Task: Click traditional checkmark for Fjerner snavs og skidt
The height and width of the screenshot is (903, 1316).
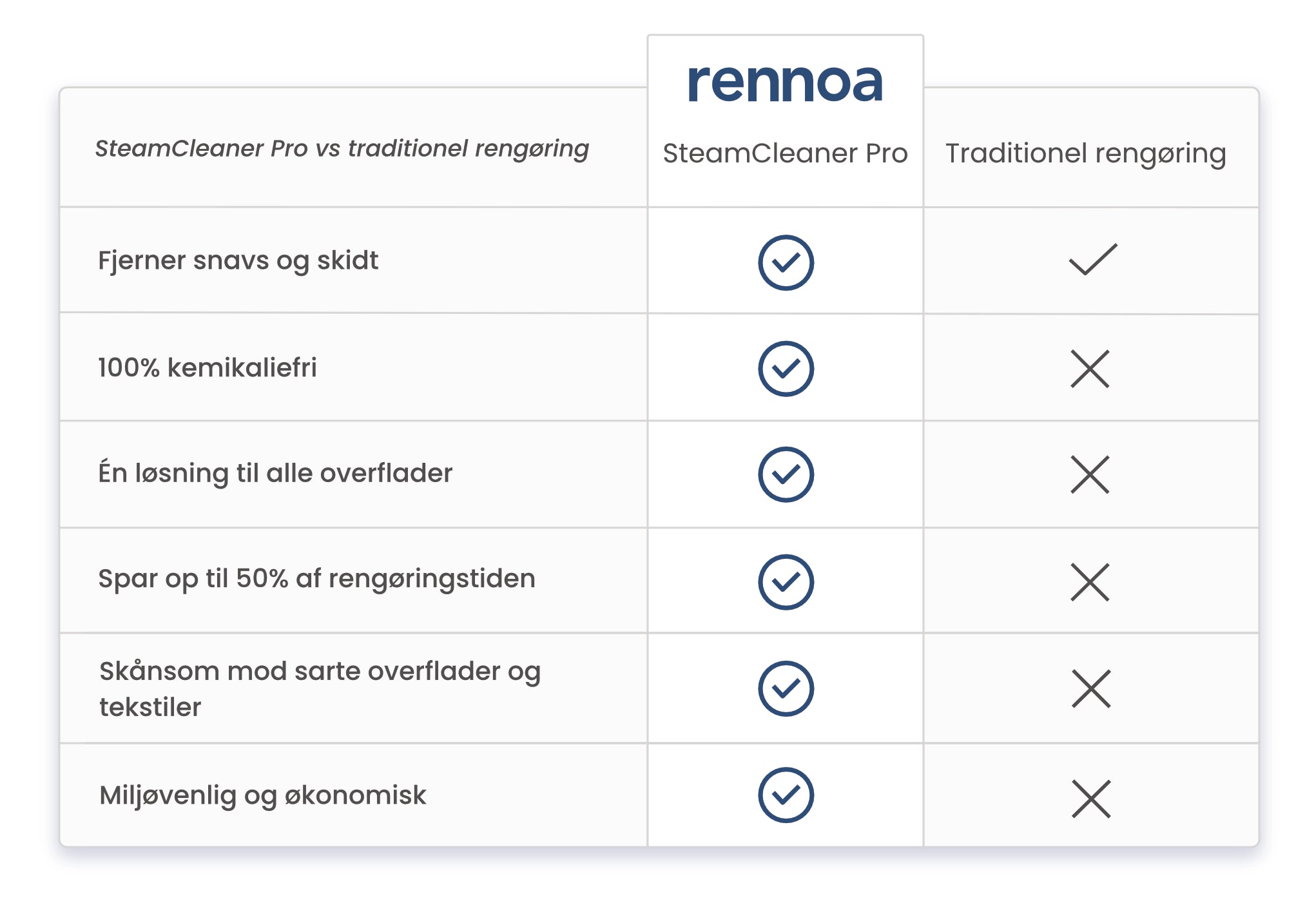Action: point(1092,259)
